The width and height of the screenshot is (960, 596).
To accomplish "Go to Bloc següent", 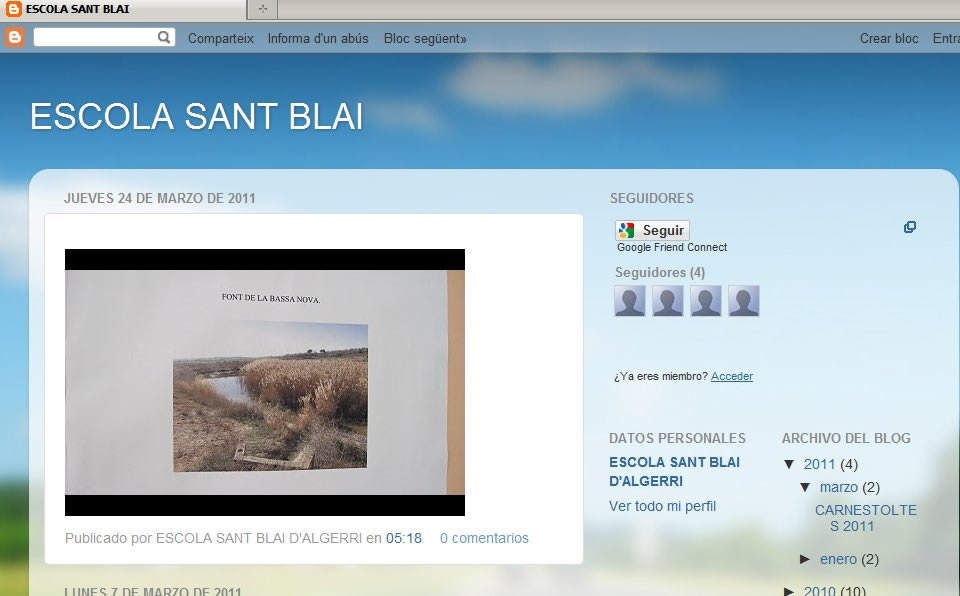I will click(x=425, y=39).
